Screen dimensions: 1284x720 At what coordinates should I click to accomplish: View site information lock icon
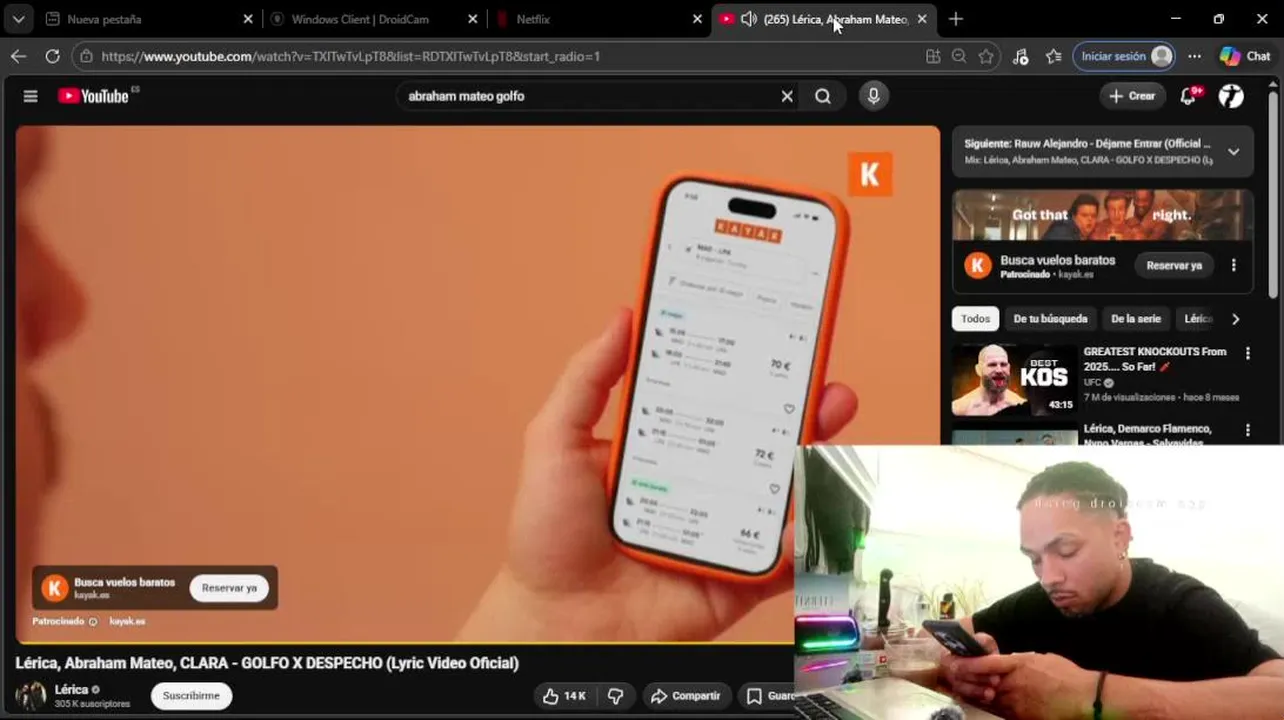[x=87, y=56]
